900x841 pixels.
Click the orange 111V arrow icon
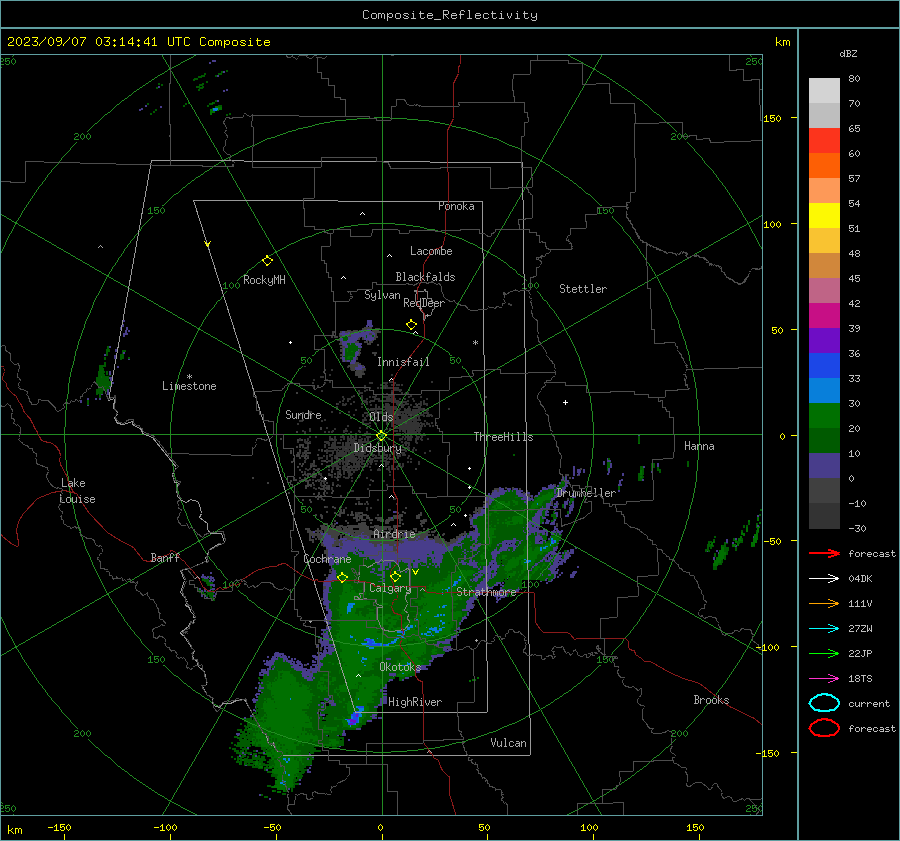(x=824, y=603)
